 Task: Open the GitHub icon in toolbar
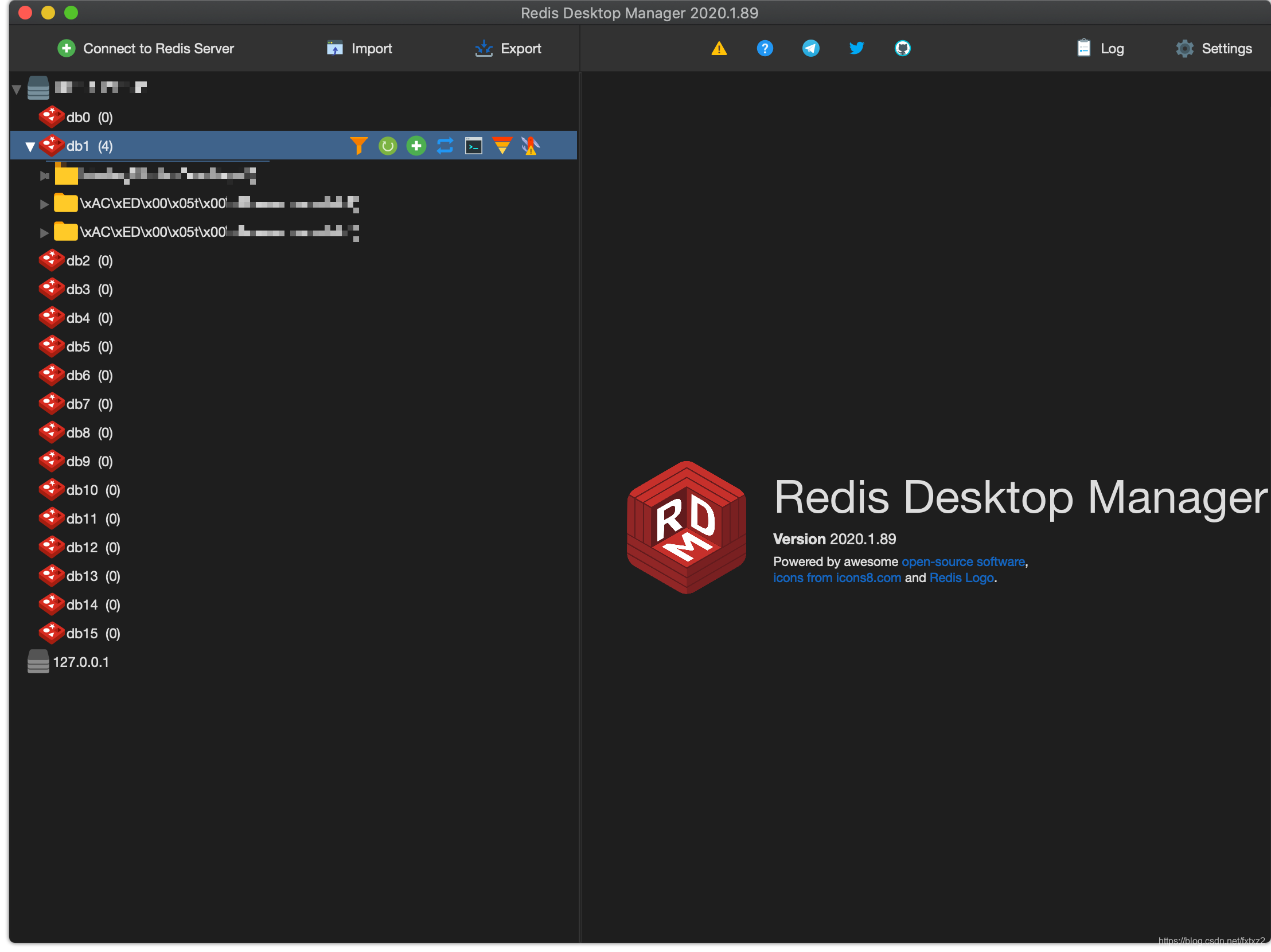coord(903,48)
